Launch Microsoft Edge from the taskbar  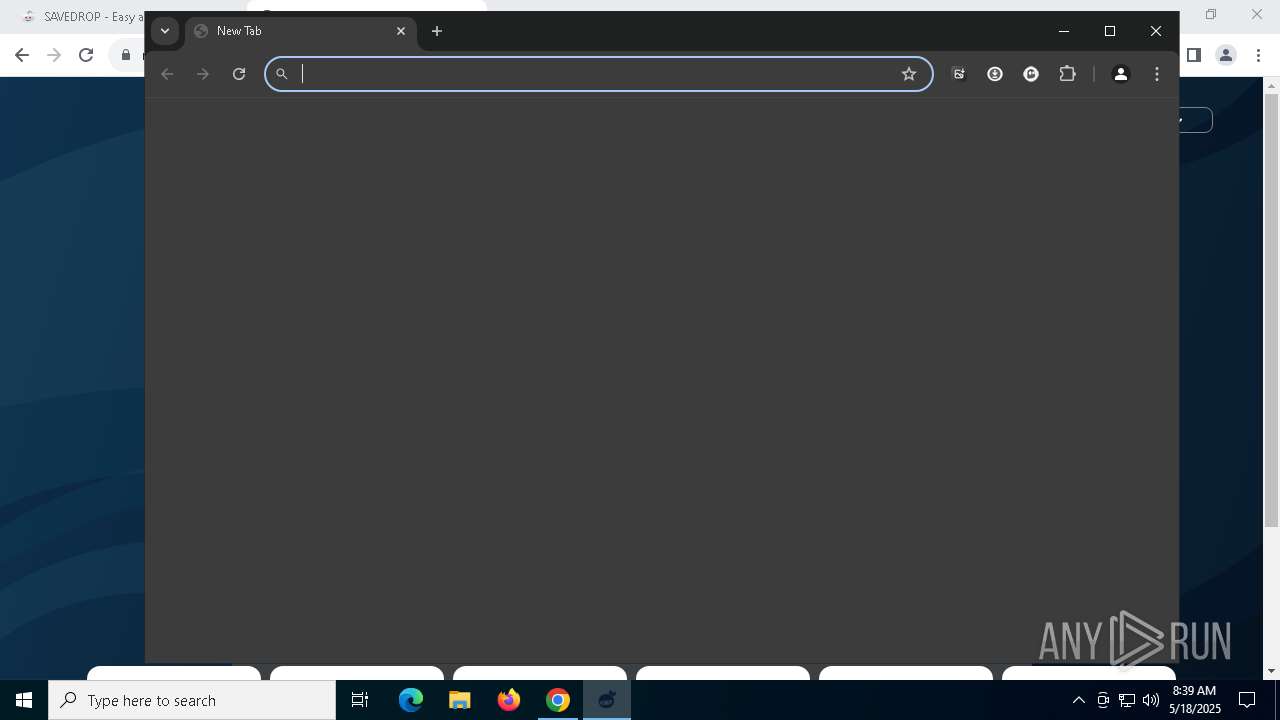pyautogui.click(x=411, y=700)
